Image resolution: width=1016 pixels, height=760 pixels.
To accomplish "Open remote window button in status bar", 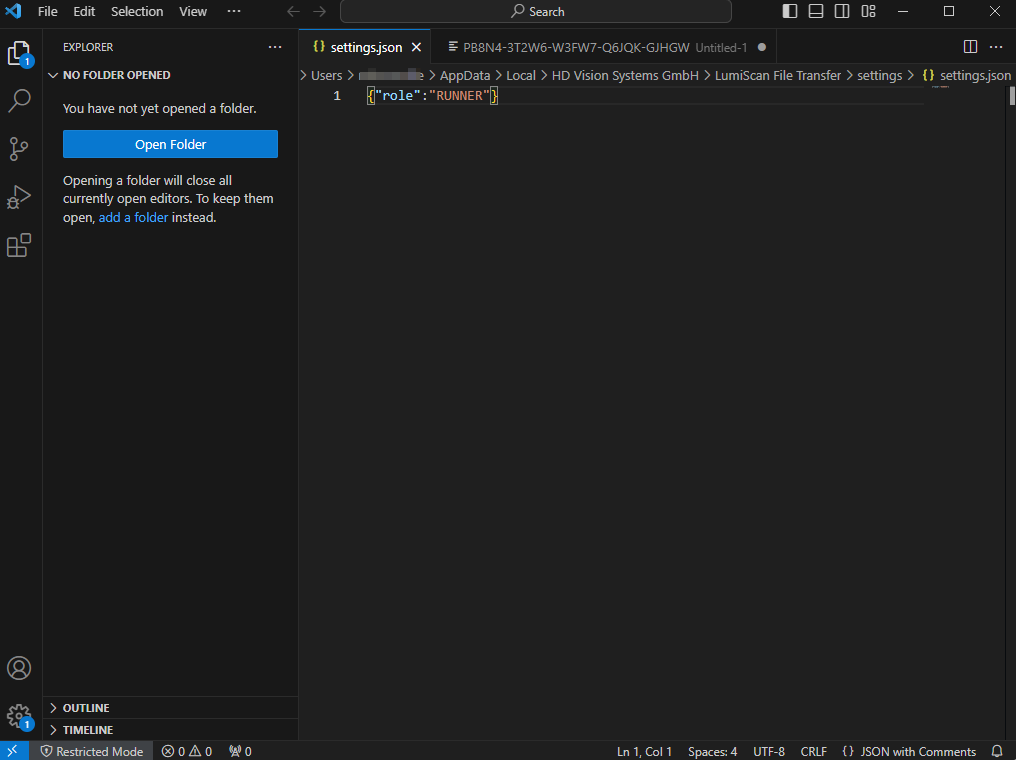I will (14, 751).
